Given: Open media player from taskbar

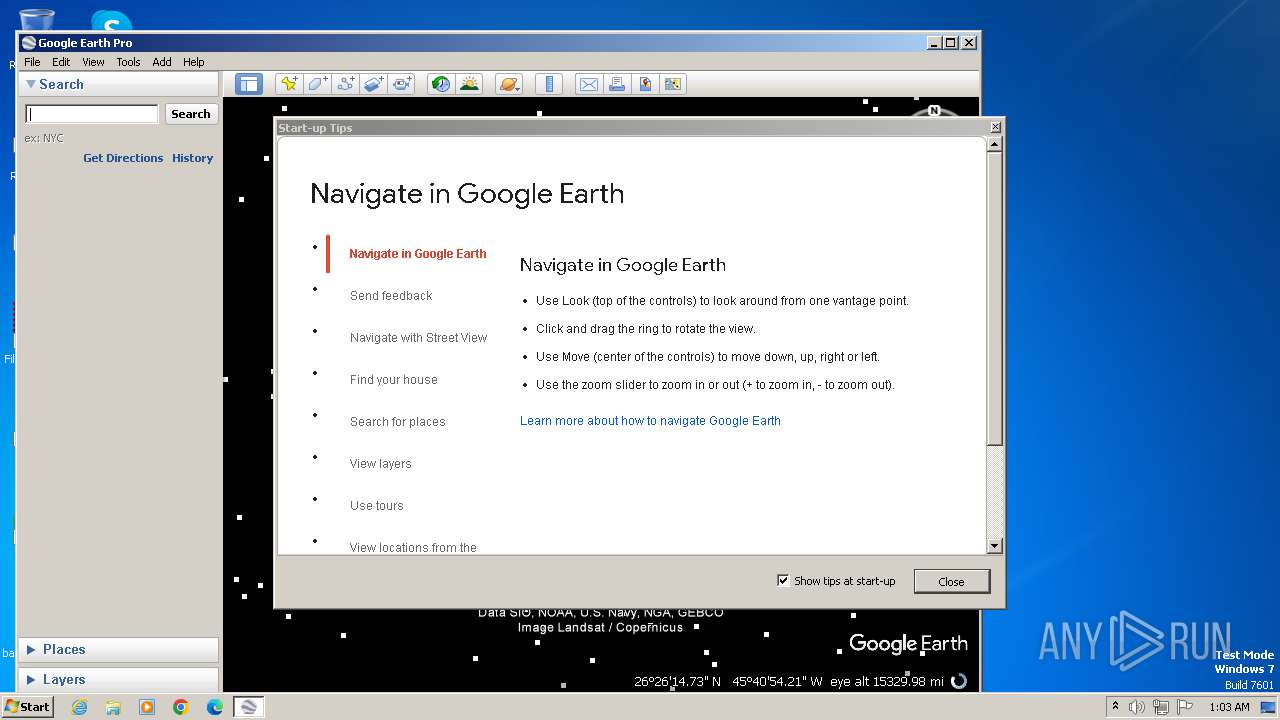Looking at the screenshot, I should (147, 707).
